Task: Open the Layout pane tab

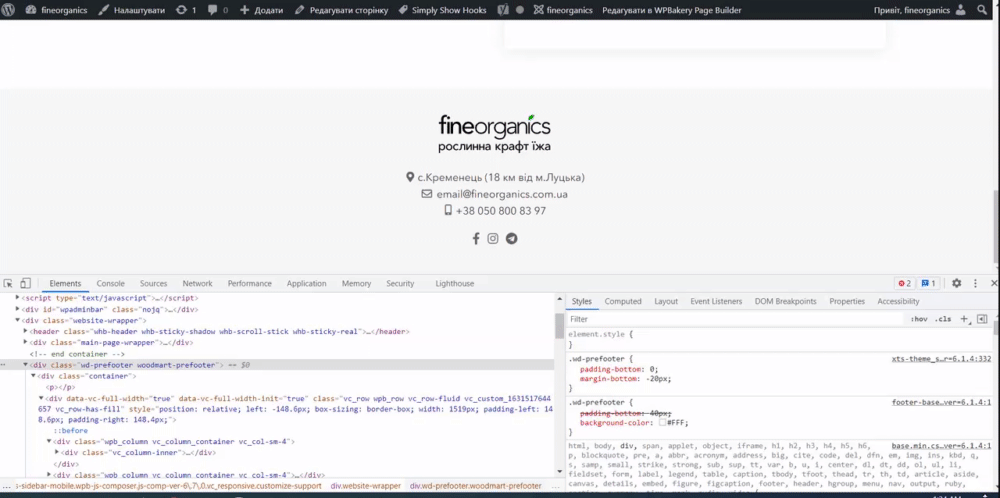Action: point(666,302)
